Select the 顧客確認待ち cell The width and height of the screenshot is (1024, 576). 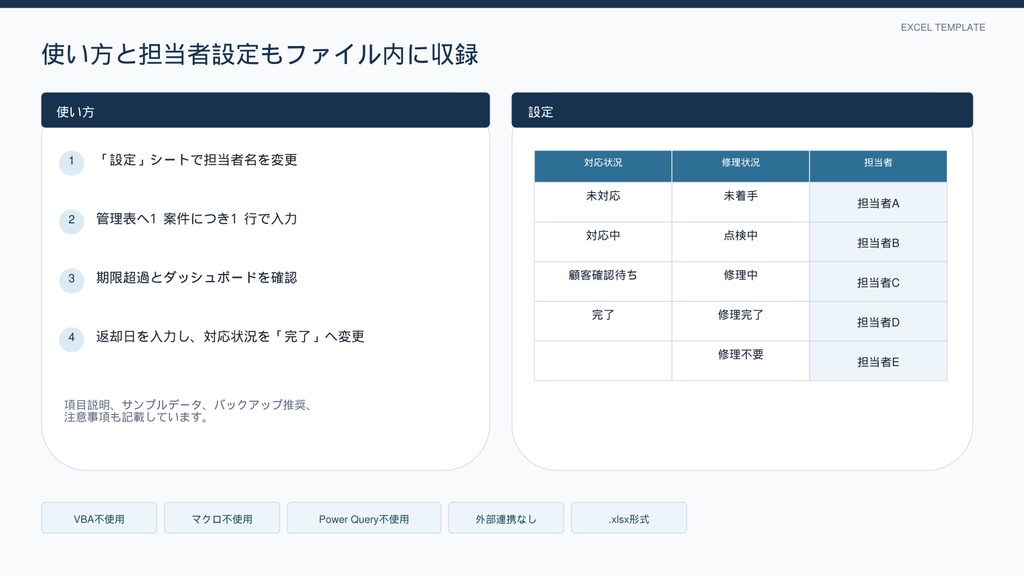click(603, 281)
